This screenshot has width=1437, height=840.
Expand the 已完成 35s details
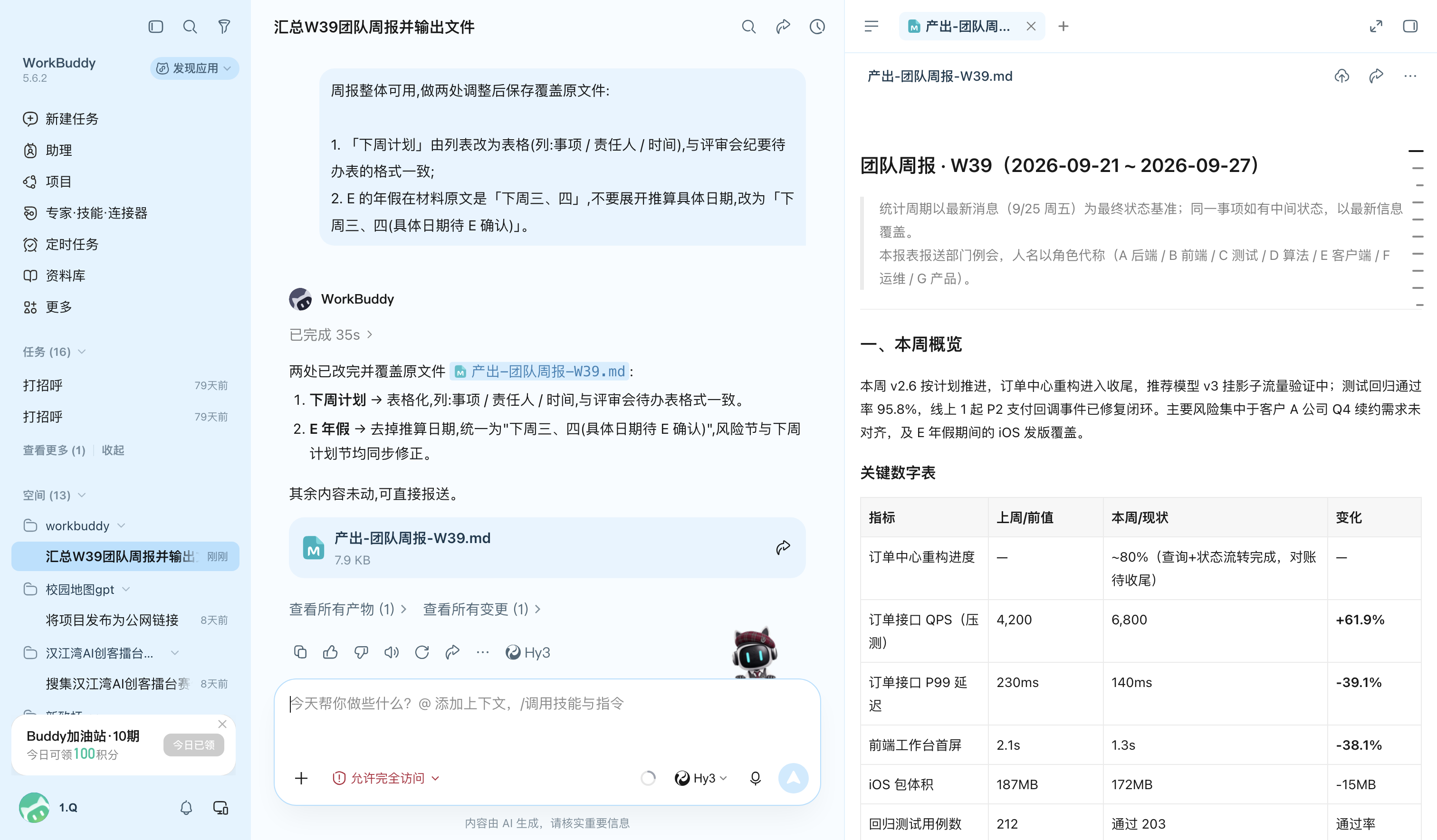click(331, 334)
